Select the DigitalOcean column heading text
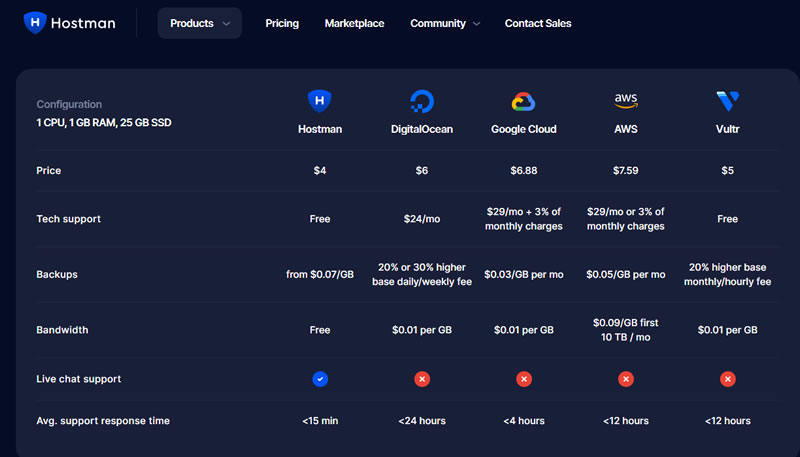The width and height of the screenshot is (800, 457). [x=422, y=129]
